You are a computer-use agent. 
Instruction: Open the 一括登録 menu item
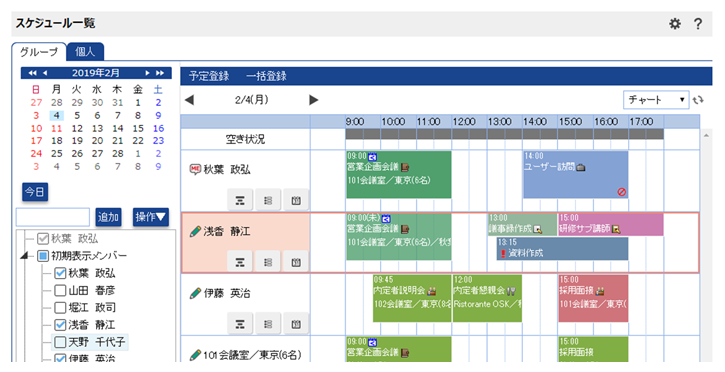click(x=266, y=76)
